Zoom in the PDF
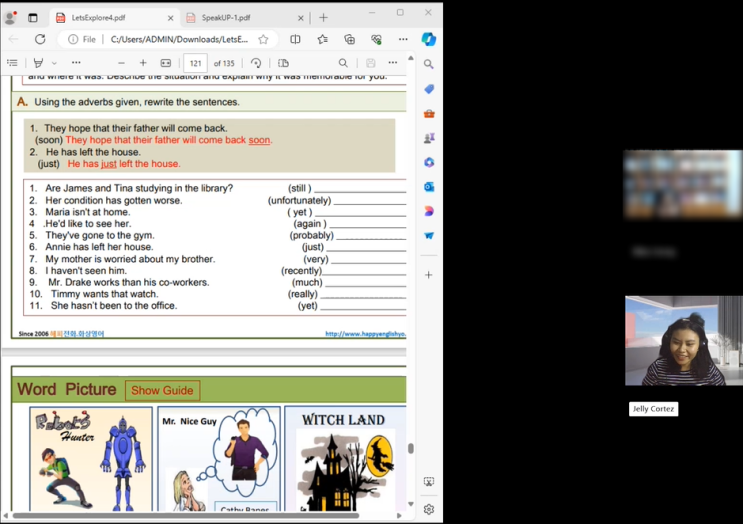Image resolution: width=743 pixels, height=524 pixels. click(143, 63)
